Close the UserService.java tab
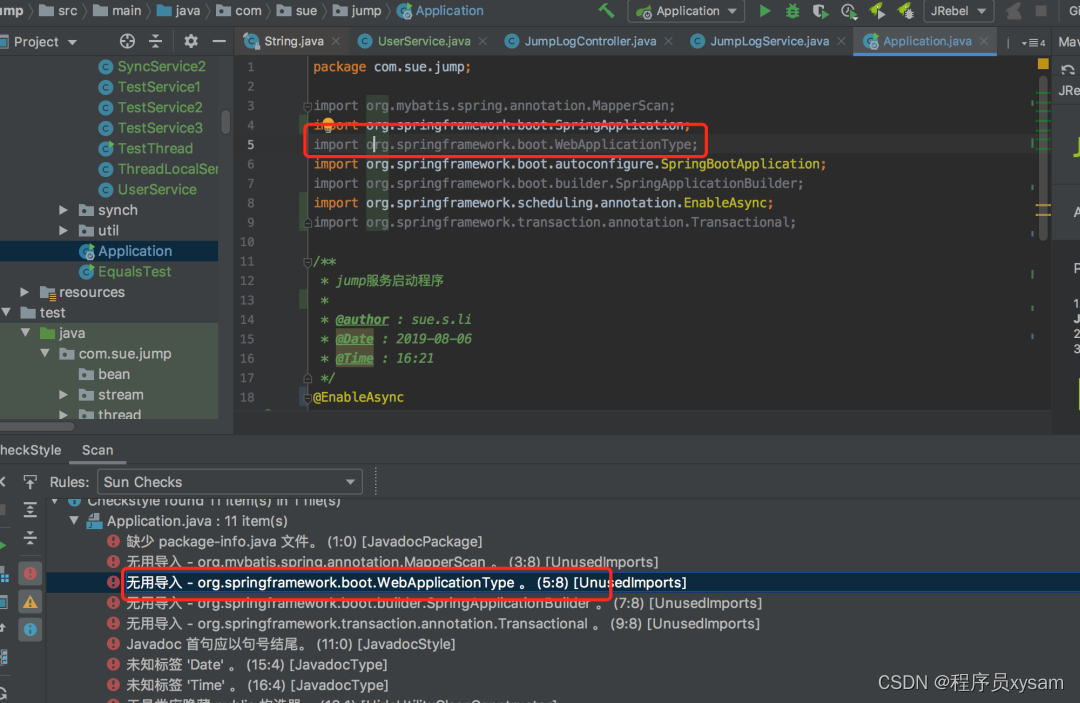The height and width of the screenshot is (703, 1080). [x=483, y=41]
